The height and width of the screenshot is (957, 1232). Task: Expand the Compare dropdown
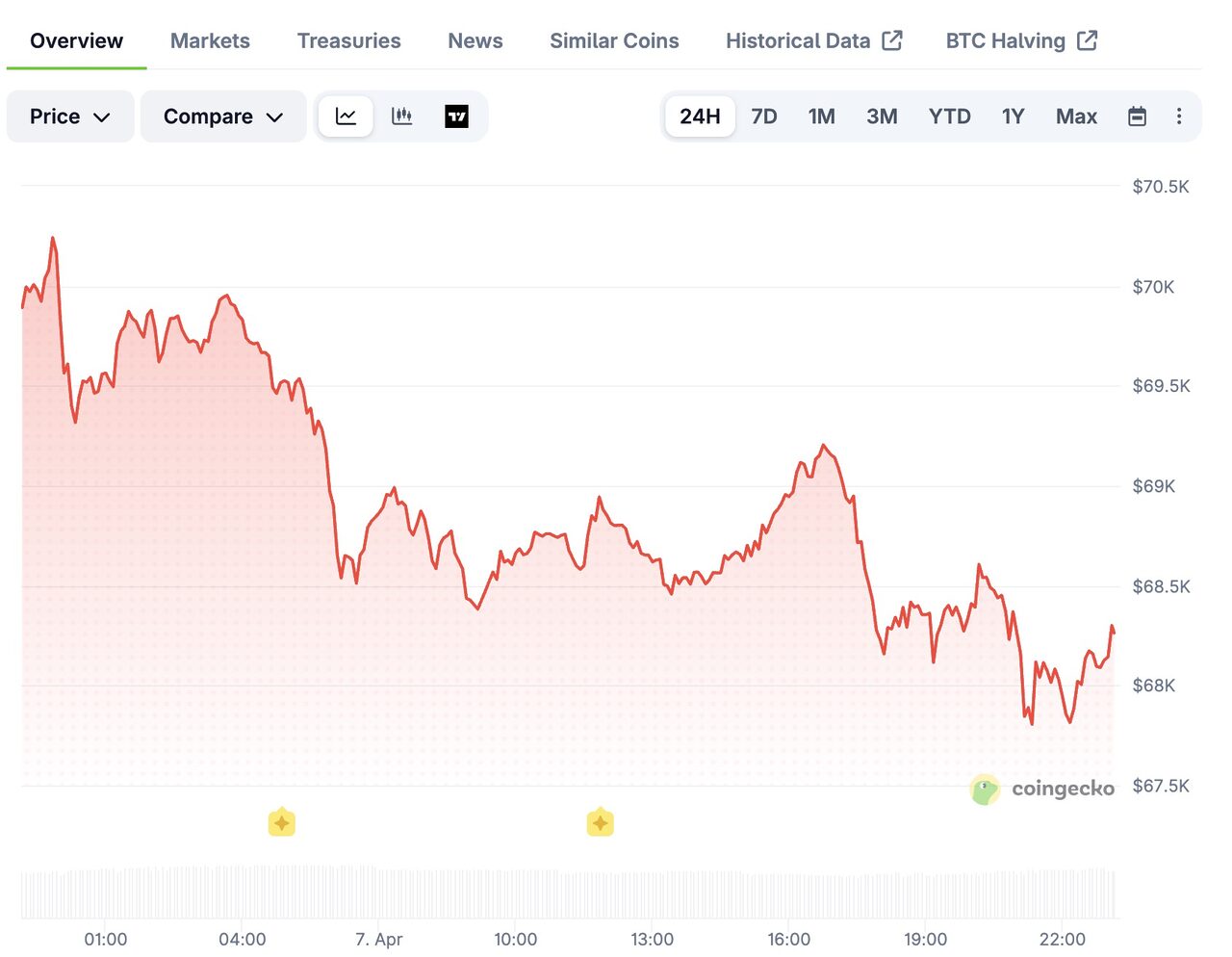coord(223,116)
